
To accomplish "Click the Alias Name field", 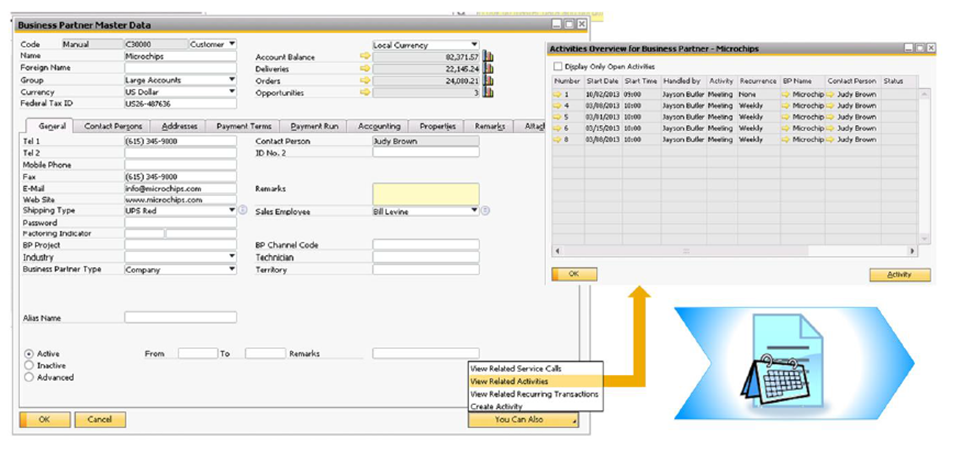I will click(180, 317).
